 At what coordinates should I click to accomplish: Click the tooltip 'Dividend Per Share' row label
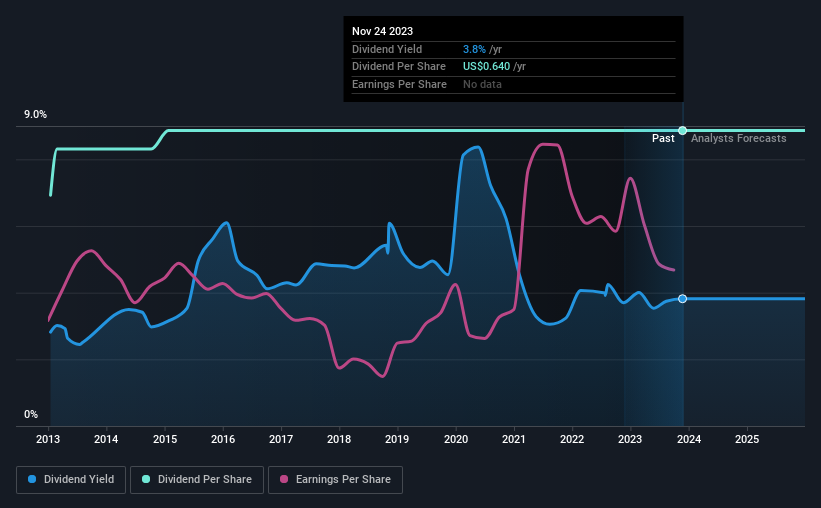point(399,67)
